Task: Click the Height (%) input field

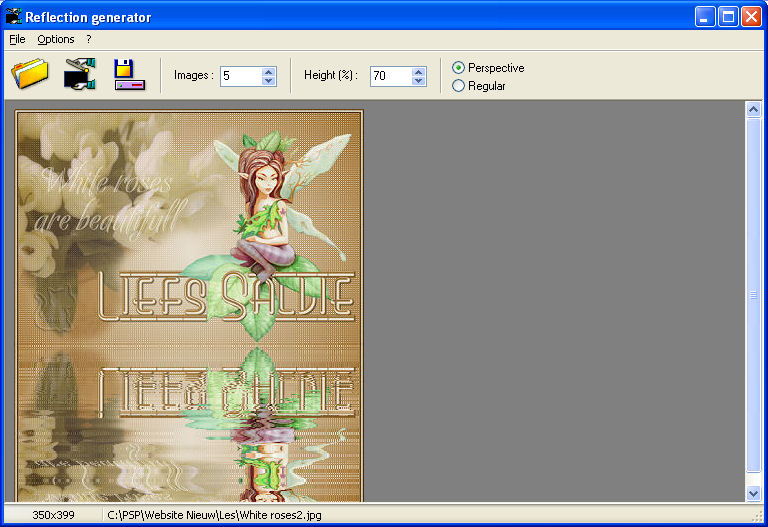Action: click(x=391, y=76)
